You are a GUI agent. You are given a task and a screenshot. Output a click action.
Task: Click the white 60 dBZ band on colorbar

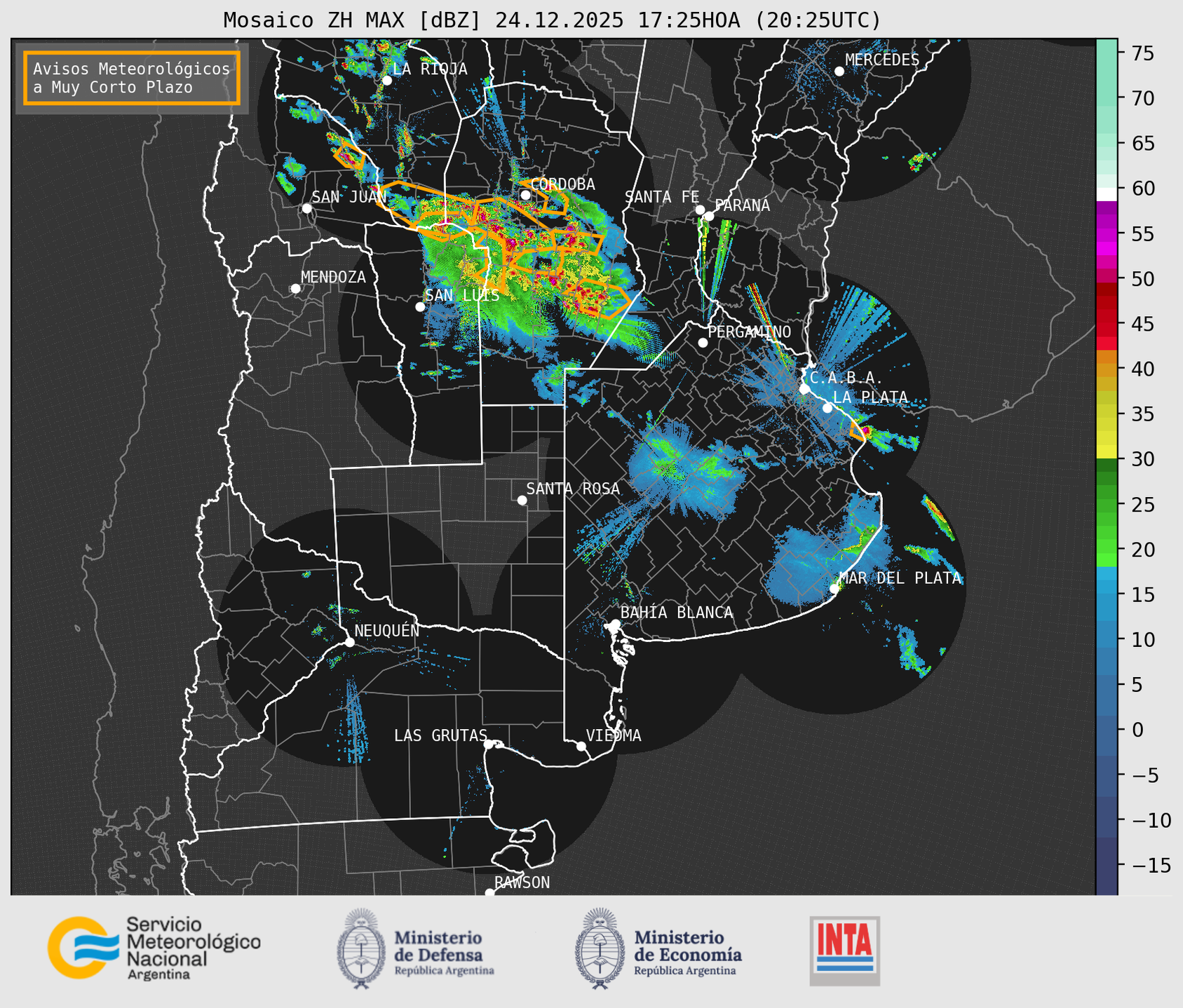pos(1107,193)
